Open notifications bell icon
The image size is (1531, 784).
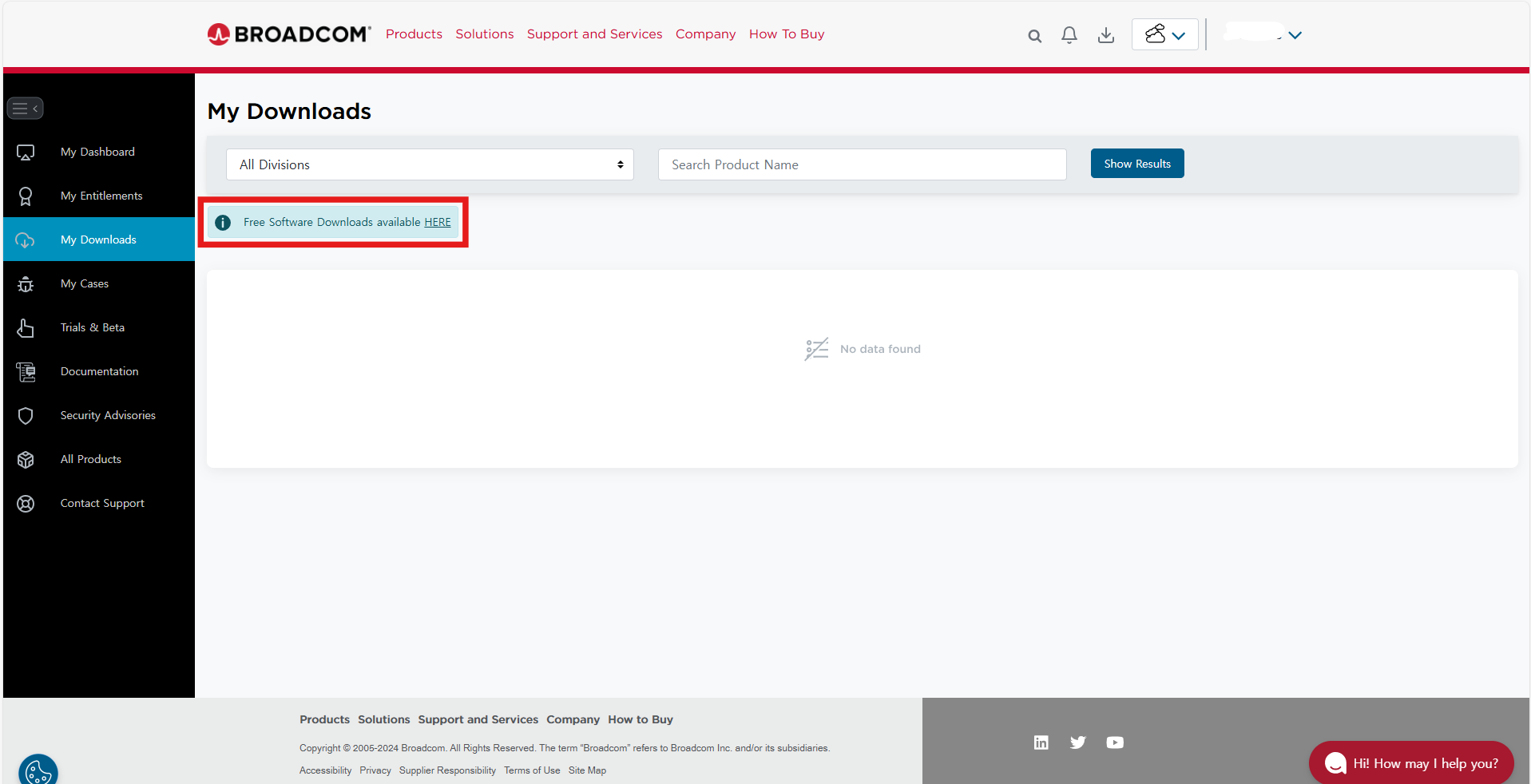coord(1069,35)
